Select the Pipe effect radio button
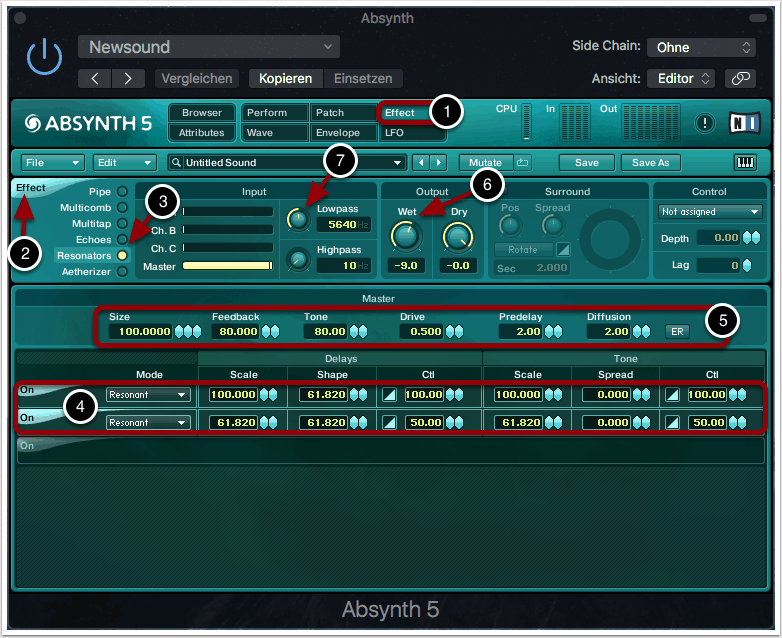782x638 pixels. point(122,191)
